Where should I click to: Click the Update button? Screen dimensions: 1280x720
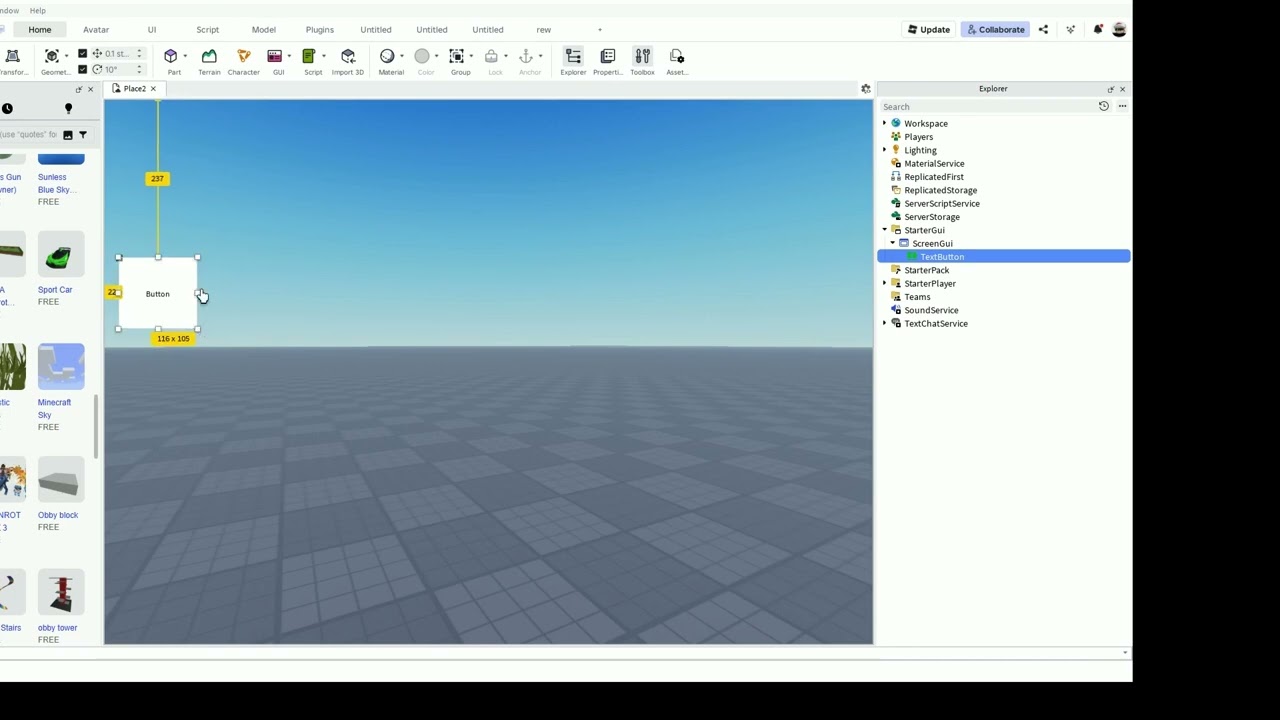click(929, 29)
